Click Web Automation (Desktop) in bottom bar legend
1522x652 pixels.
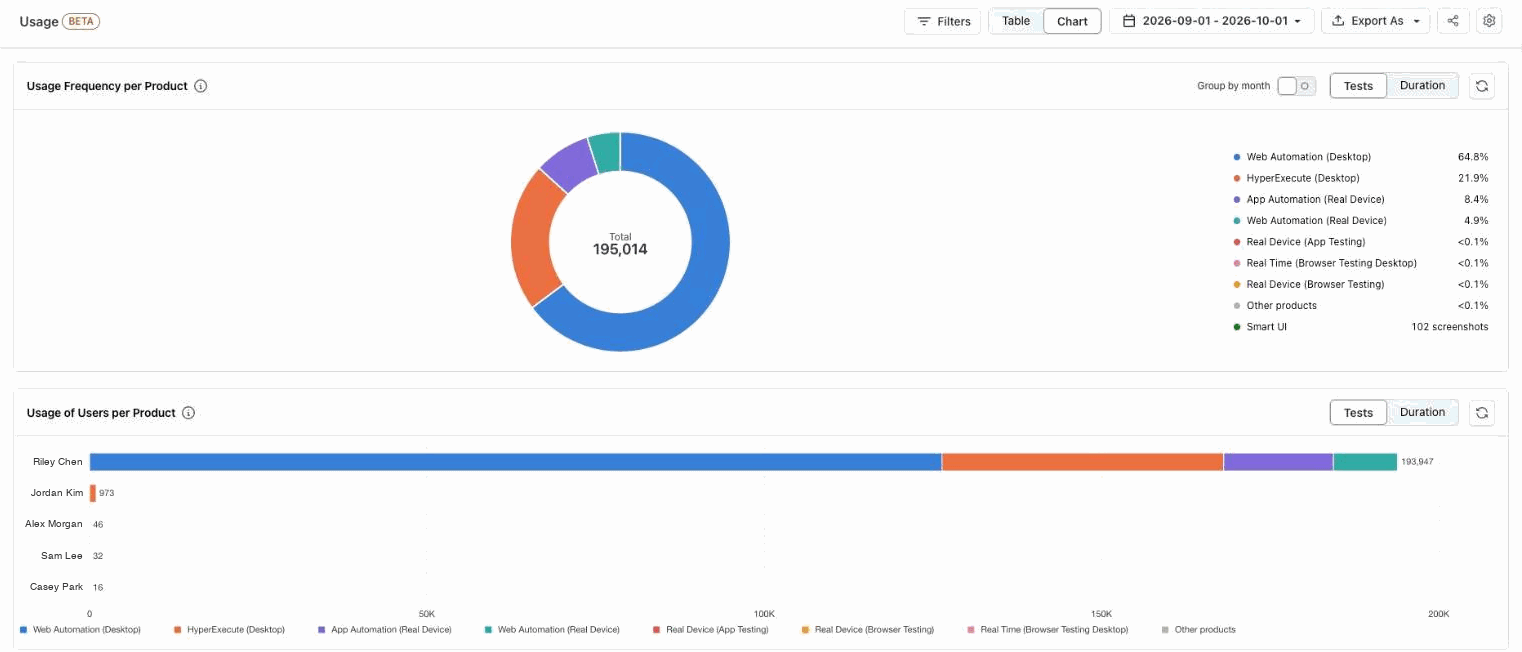click(80, 630)
